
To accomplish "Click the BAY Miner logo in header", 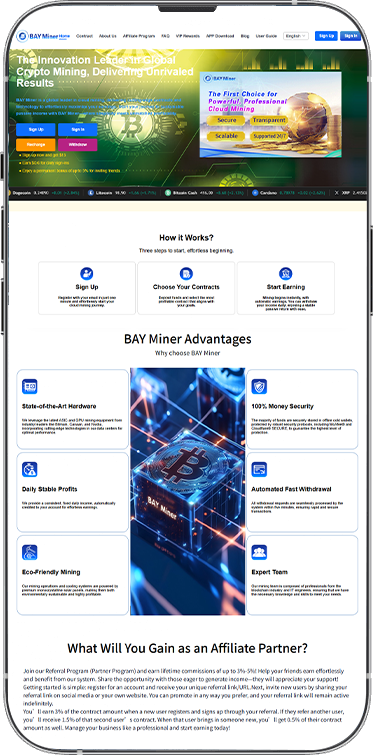I will (x=38, y=36).
